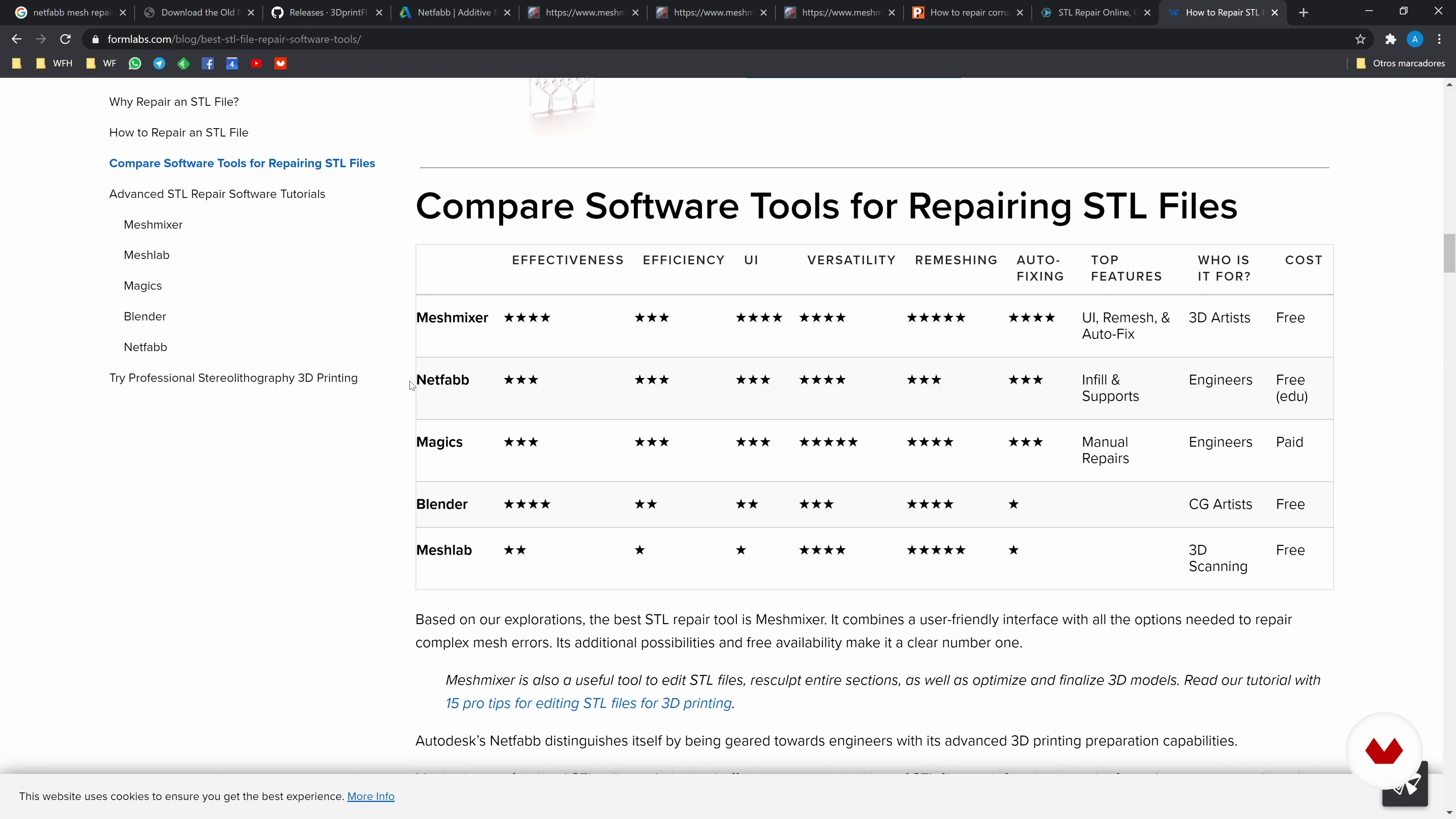The width and height of the screenshot is (1456, 819).
Task: Open the Chrome three-dot menu
Action: point(1440,39)
